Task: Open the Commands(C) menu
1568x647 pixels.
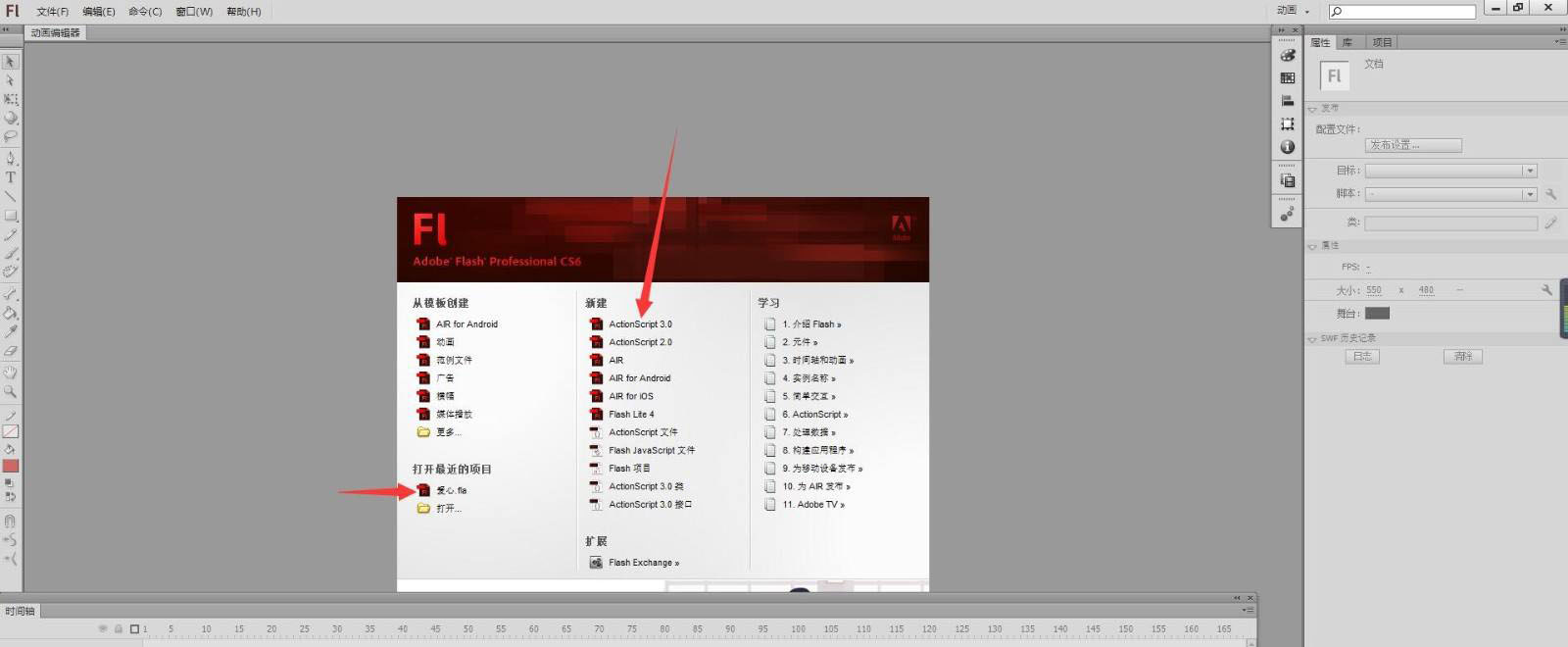Action: point(145,12)
